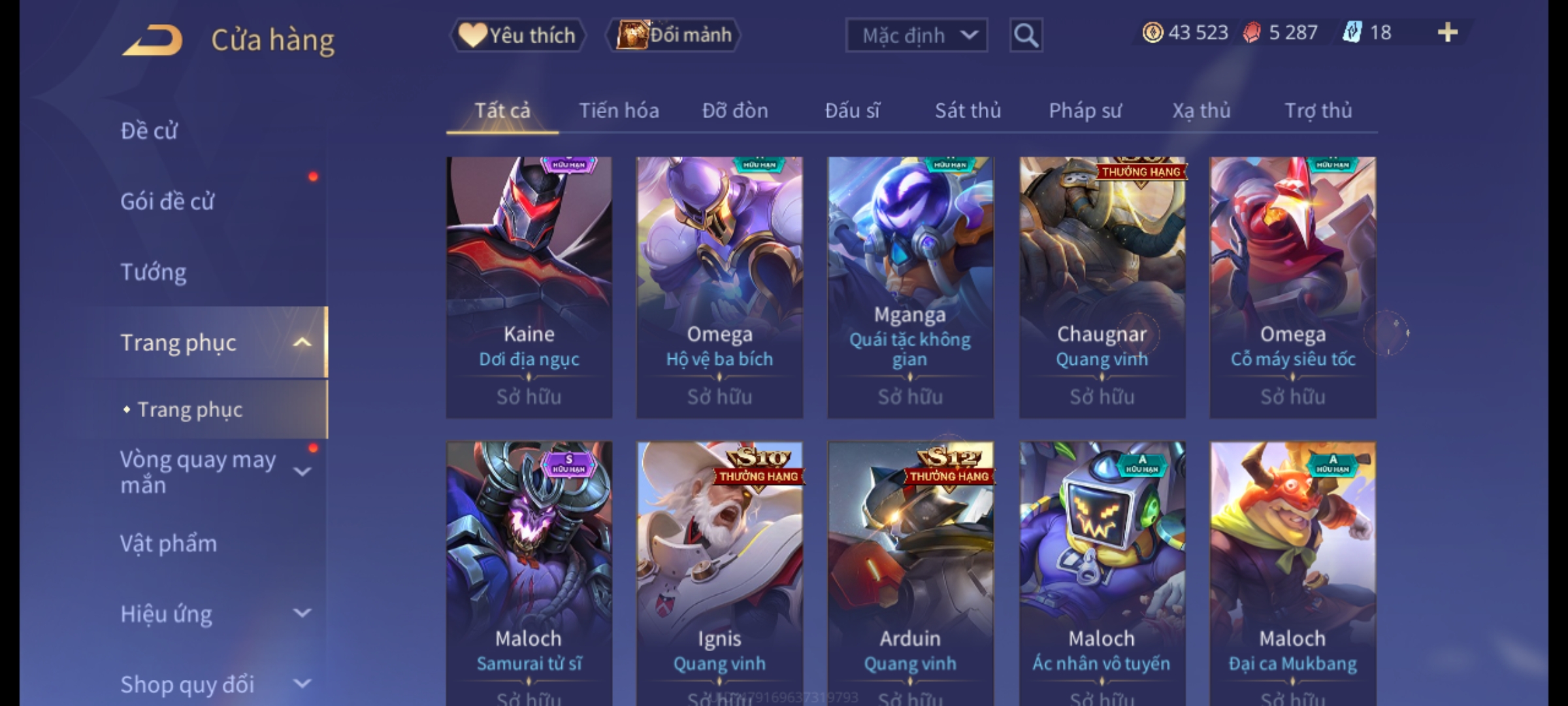Tap the plus icon to add currency
1568x706 pixels.
coord(1448,33)
